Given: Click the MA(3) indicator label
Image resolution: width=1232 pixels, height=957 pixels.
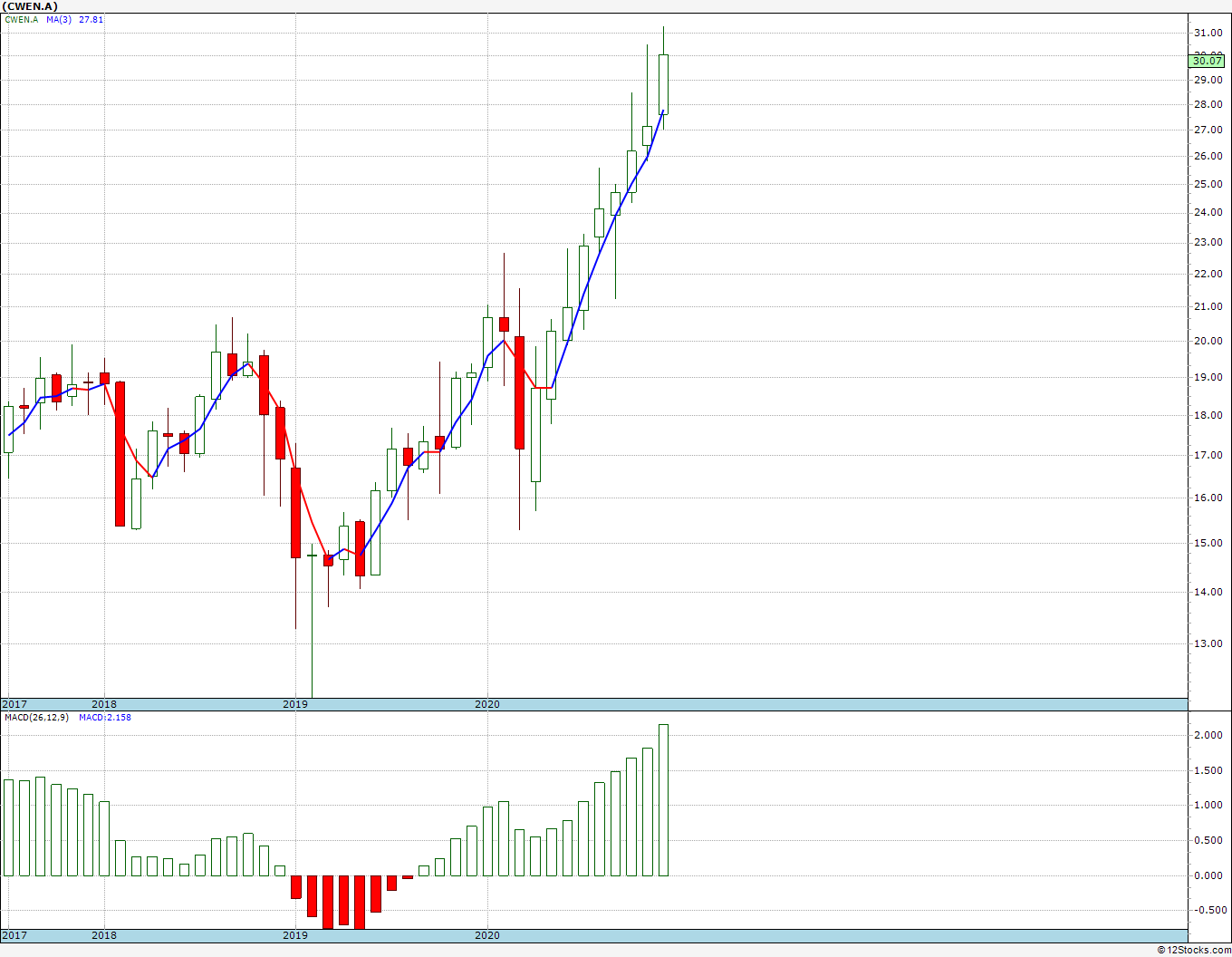Looking at the screenshot, I should point(59,19).
